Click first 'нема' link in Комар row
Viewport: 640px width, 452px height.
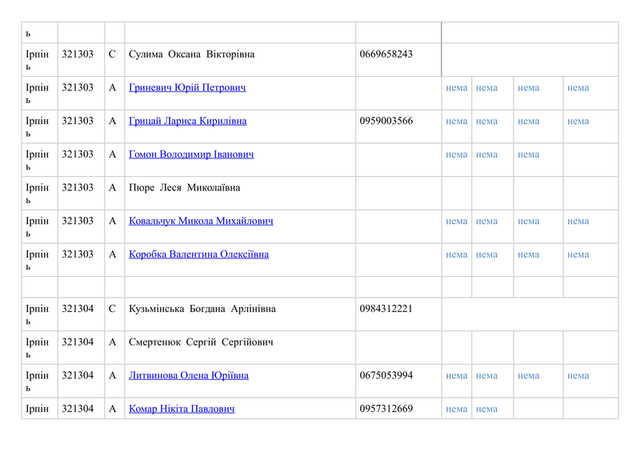pyautogui.click(x=456, y=409)
